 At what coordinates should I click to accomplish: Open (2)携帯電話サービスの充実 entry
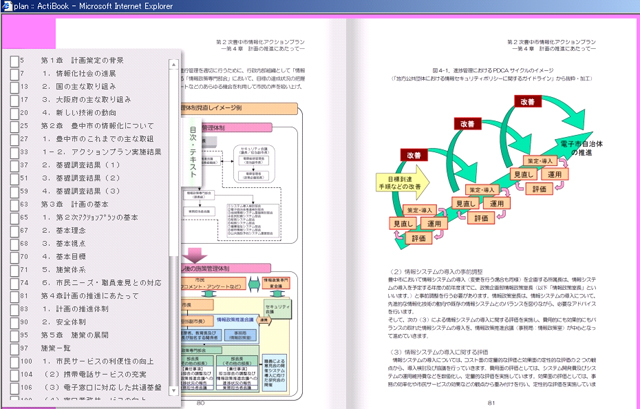click(94, 374)
